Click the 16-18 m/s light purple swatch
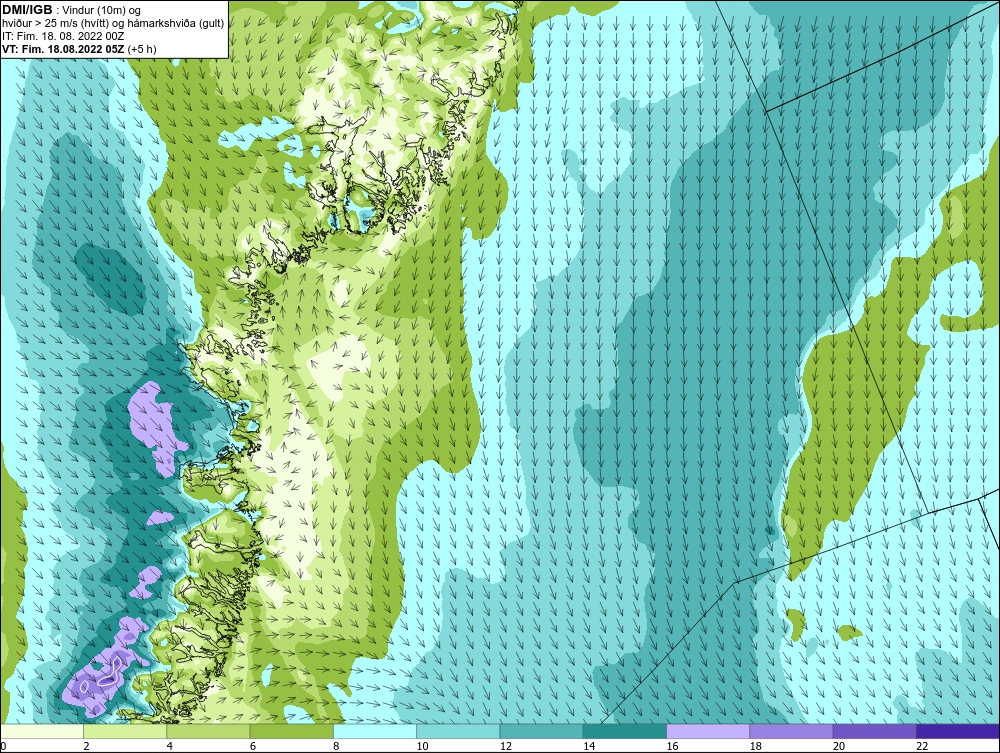This screenshot has height=753, width=1000. 708,731
